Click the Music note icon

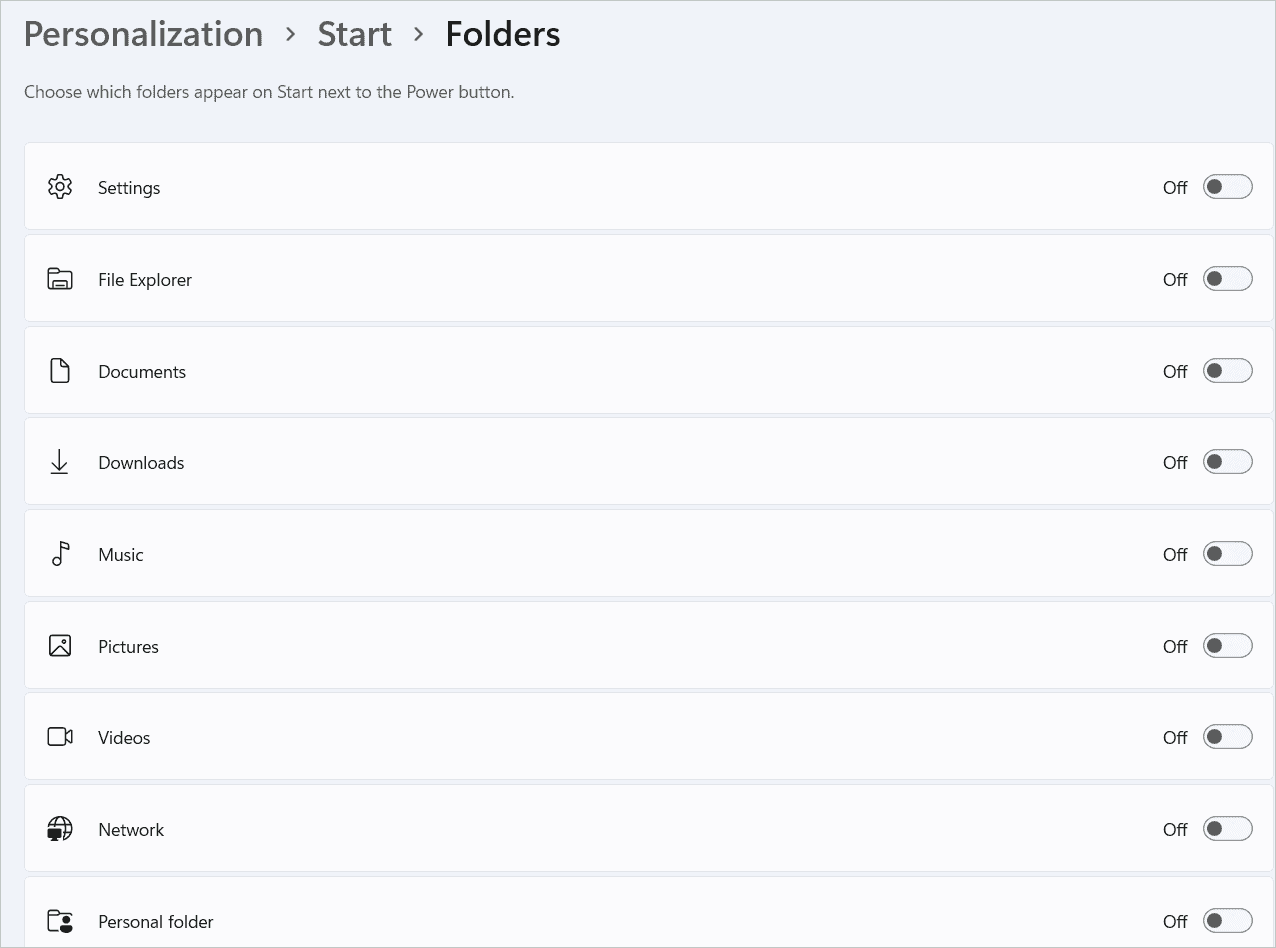(x=59, y=554)
